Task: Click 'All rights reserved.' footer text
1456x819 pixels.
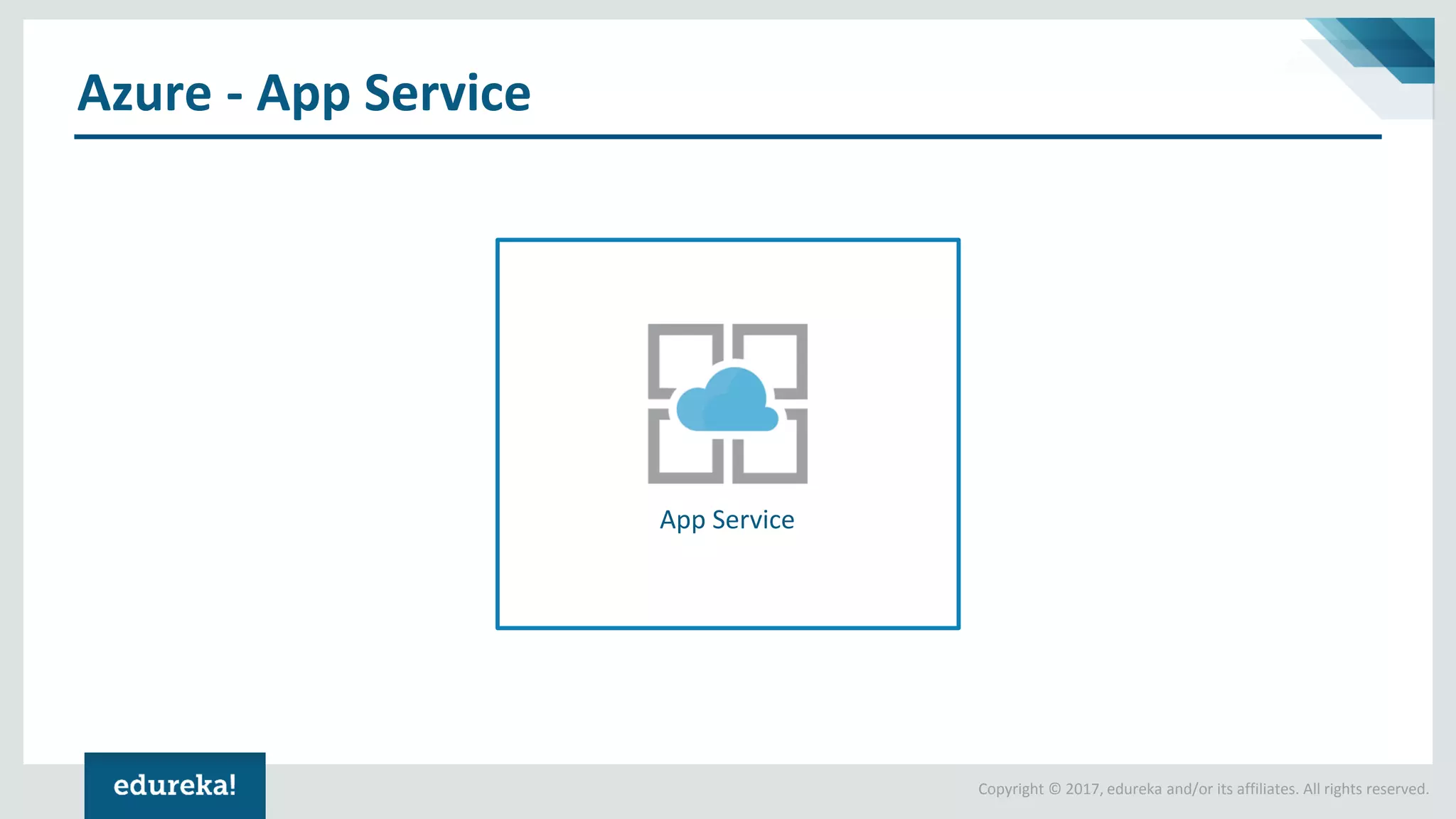Action: tap(1366, 789)
